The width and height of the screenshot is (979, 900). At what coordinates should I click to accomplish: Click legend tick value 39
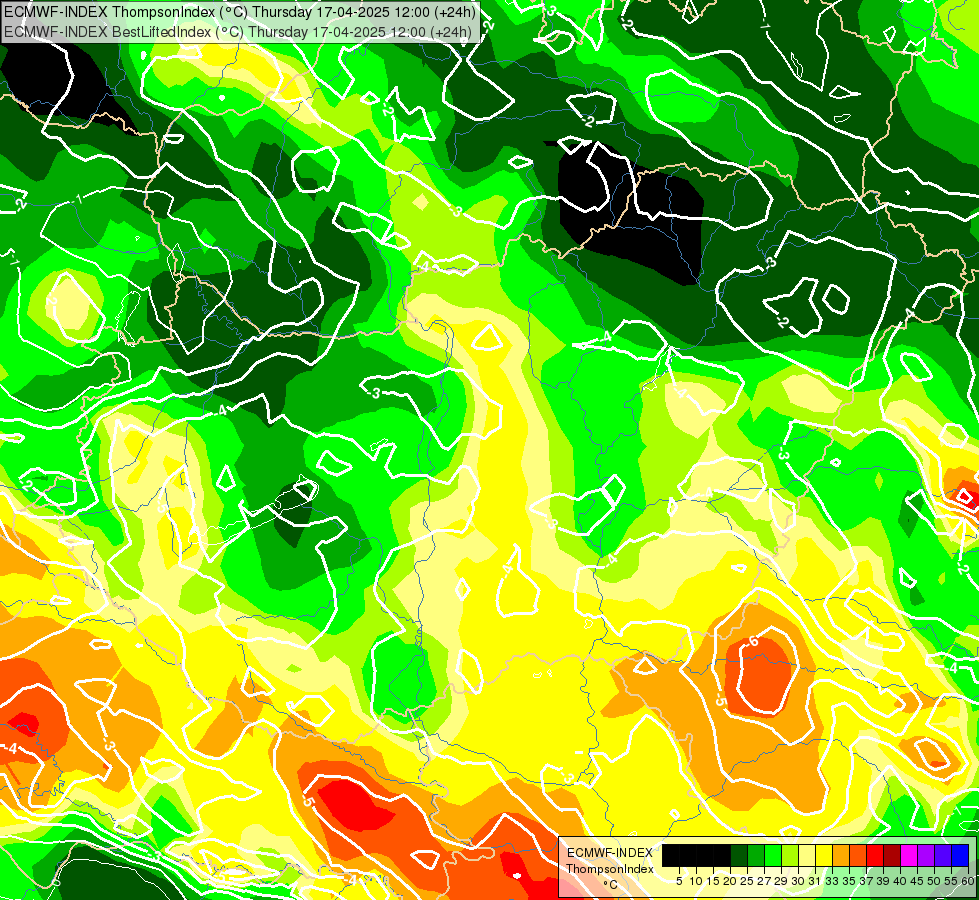(883, 881)
